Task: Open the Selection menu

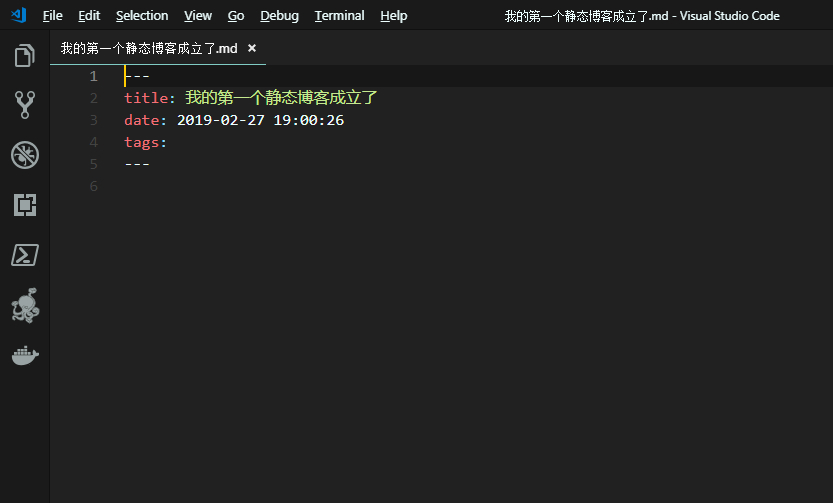Action: click(x=142, y=16)
